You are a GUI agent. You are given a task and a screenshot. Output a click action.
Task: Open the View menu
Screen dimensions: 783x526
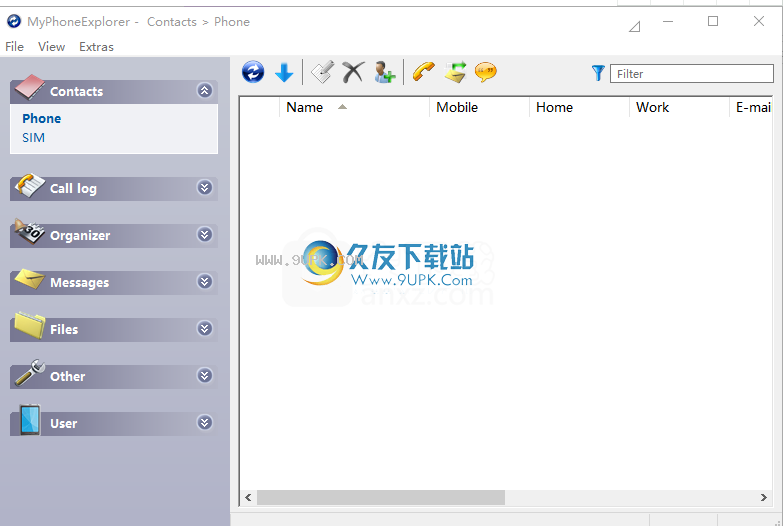click(51, 47)
